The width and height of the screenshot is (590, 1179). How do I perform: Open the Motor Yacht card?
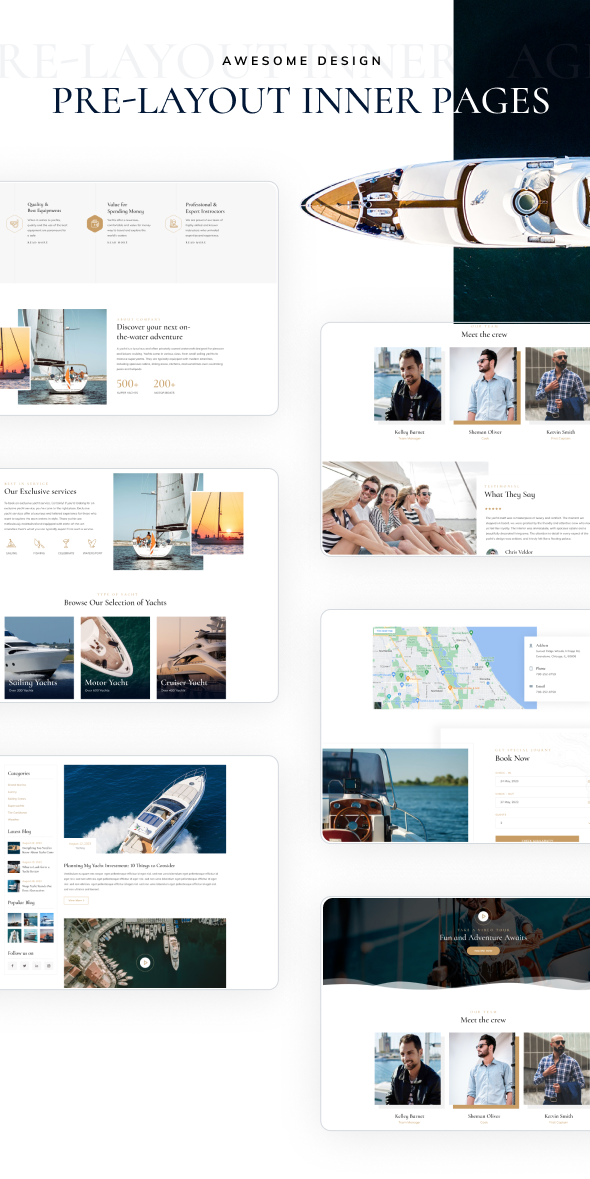pos(115,658)
